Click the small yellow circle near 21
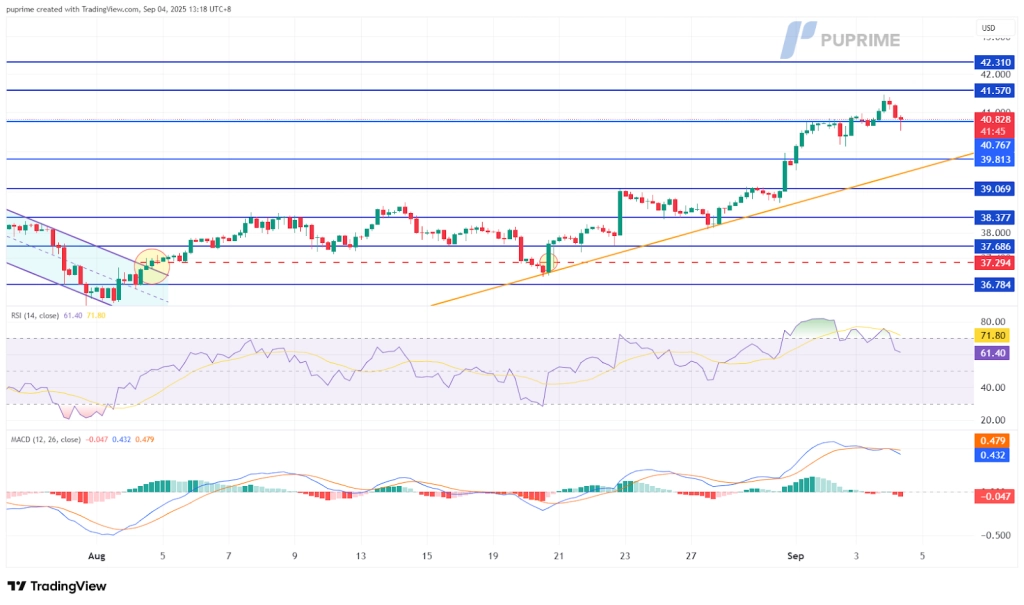 548,263
